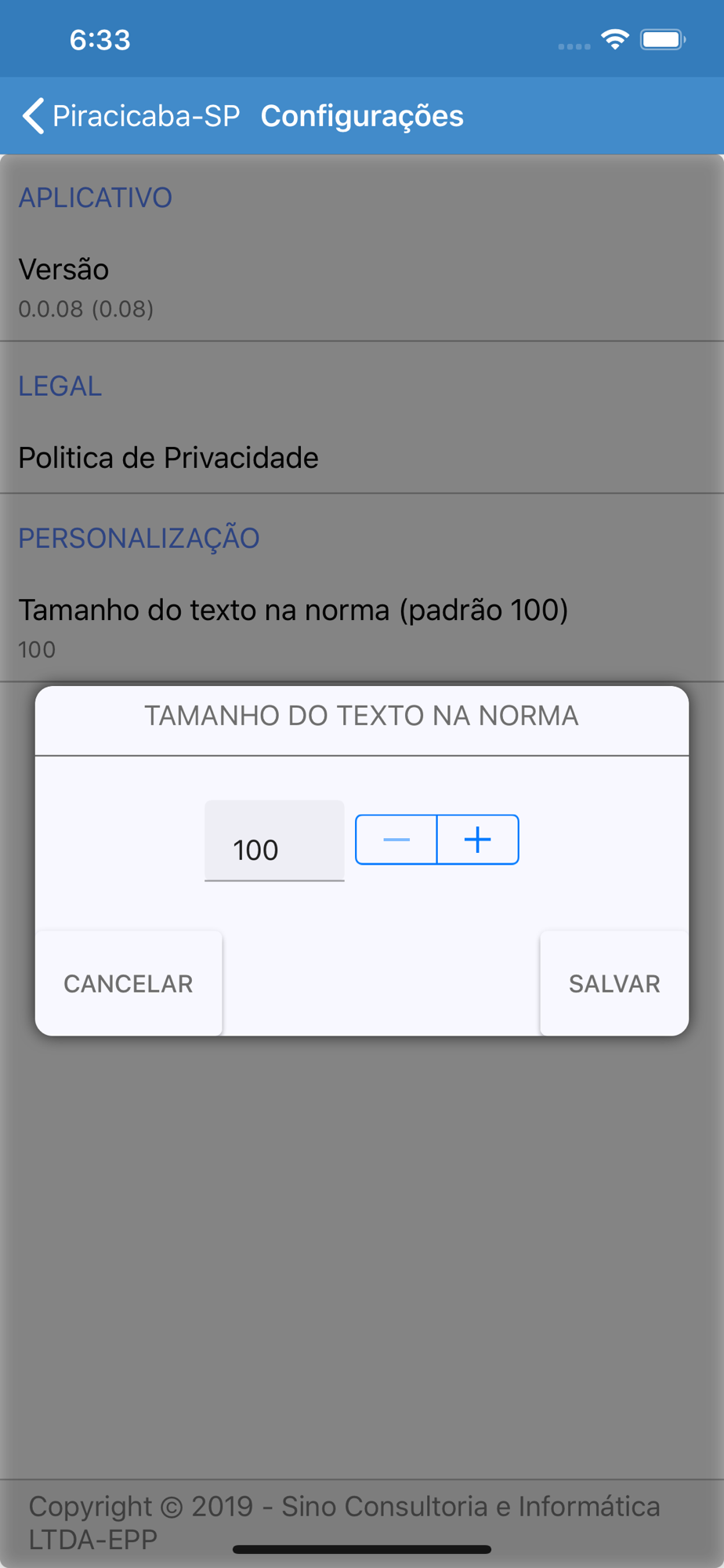Tap the Piracicaba-SP back label
This screenshot has height=1568, width=724.
146,116
